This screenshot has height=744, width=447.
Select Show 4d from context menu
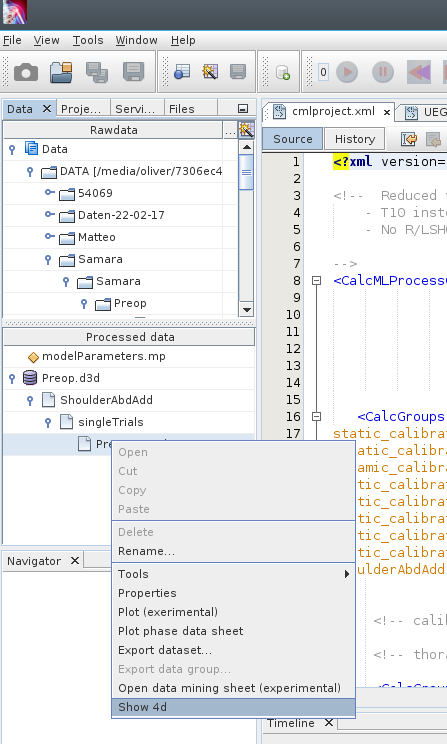click(233, 707)
